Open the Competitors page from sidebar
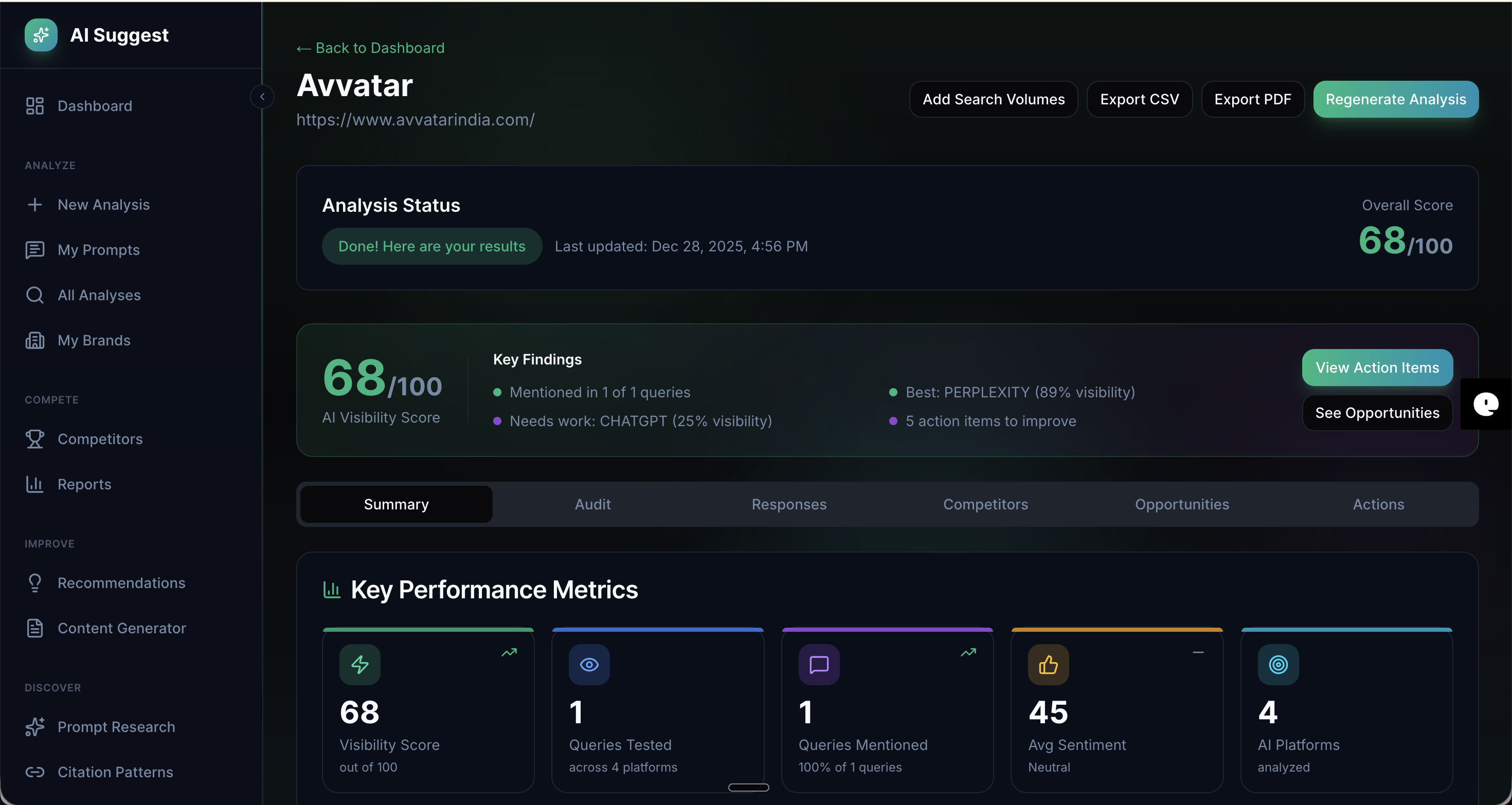The width and height of the screenshot is (1512, 805). [100, 438]
